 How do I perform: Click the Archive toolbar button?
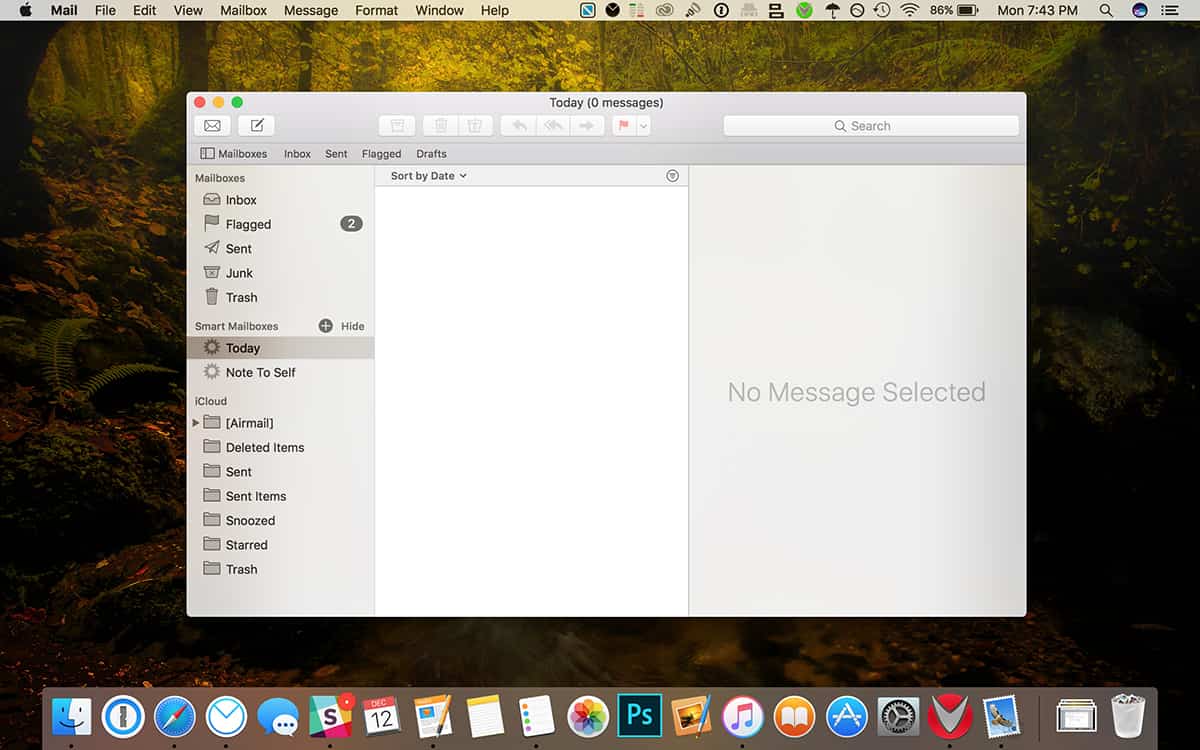click(x=397, y=126)
